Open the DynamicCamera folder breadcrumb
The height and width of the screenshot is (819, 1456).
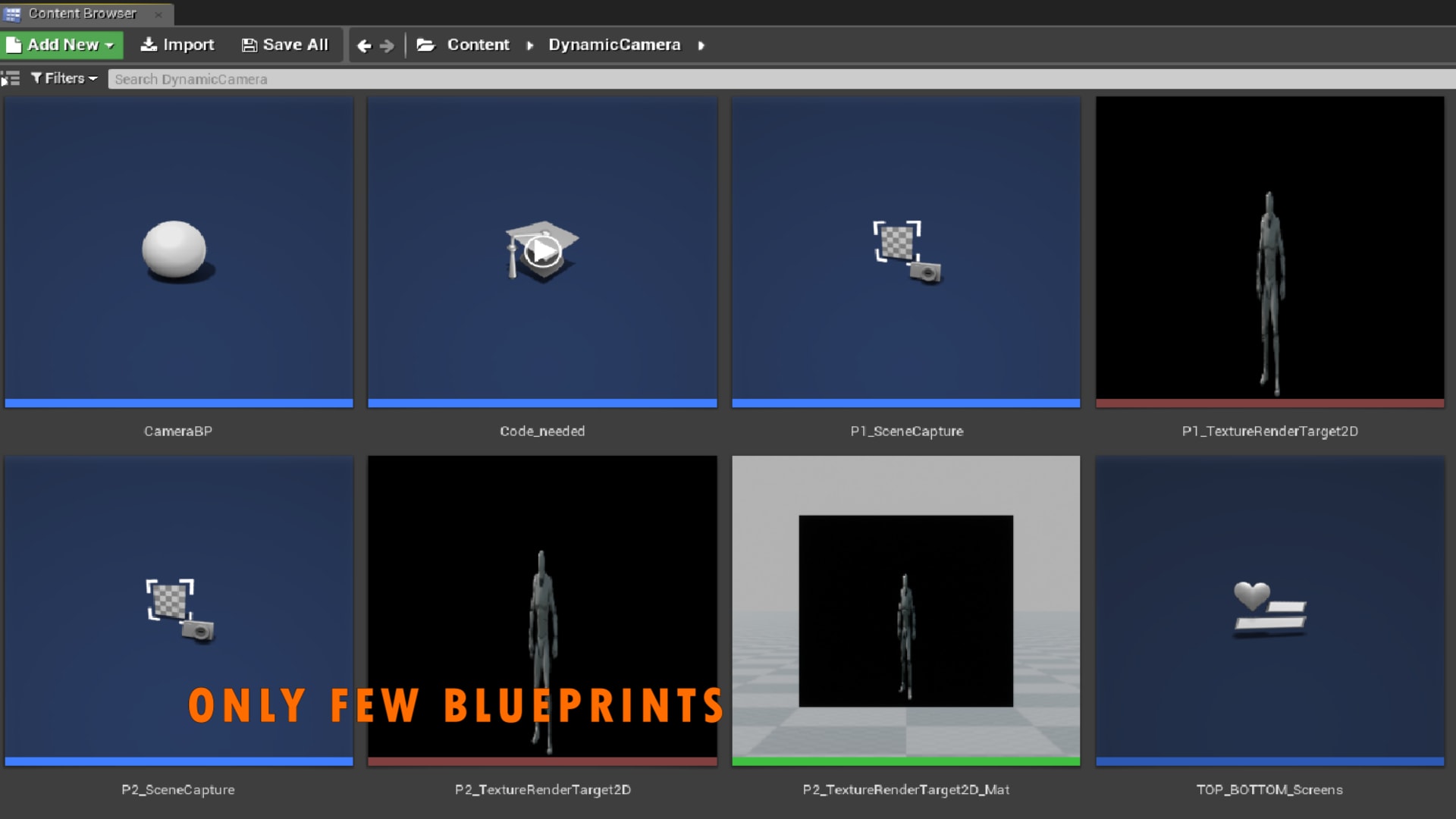click(x=614, y=45)
